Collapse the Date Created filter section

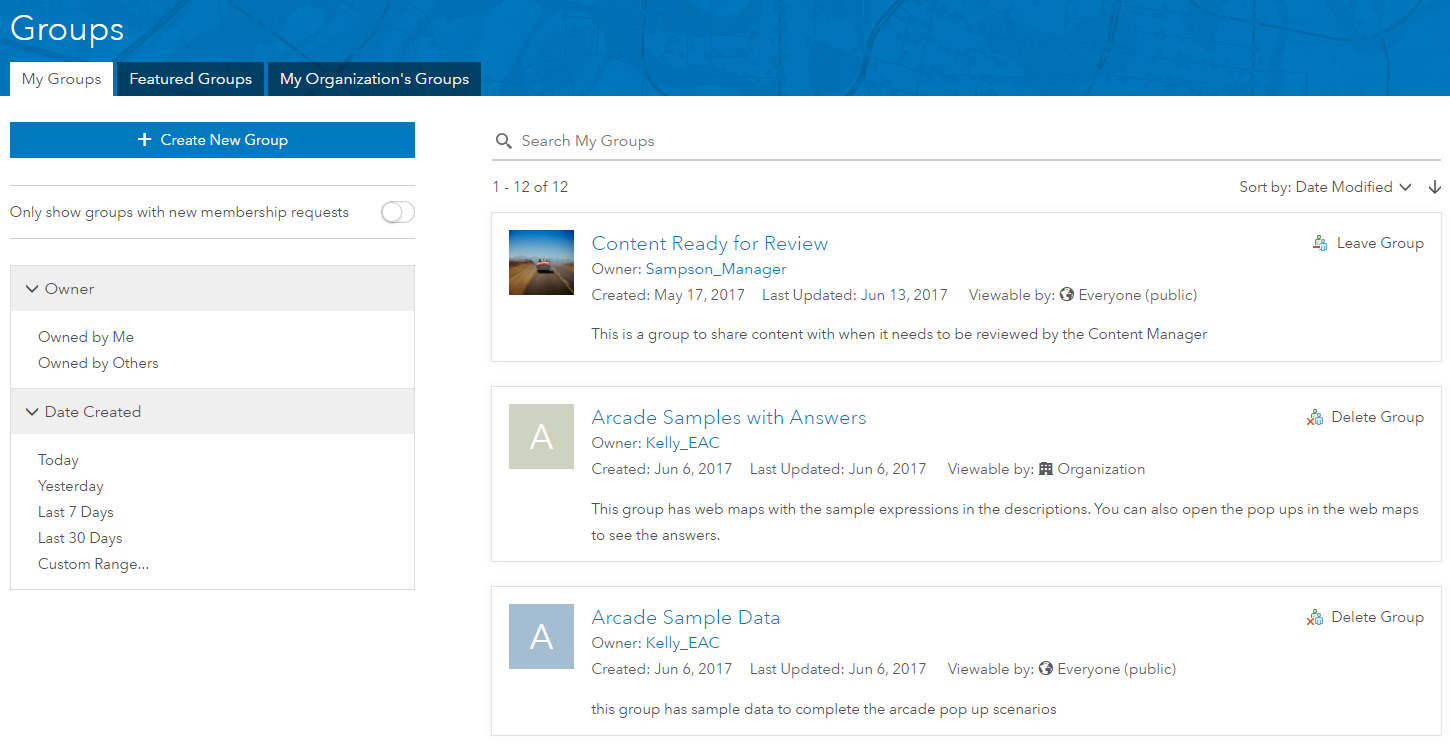(32, 412)
